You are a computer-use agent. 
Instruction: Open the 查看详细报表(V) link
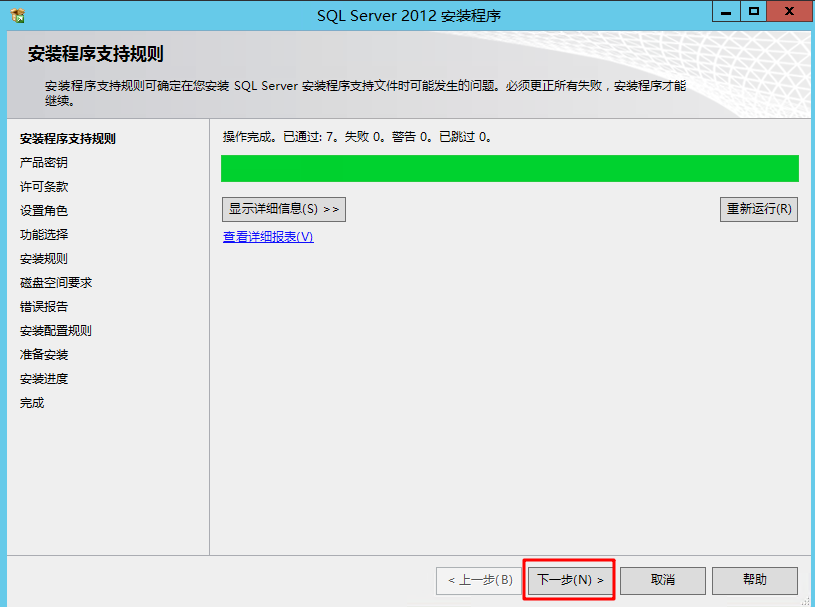point(268,237)
